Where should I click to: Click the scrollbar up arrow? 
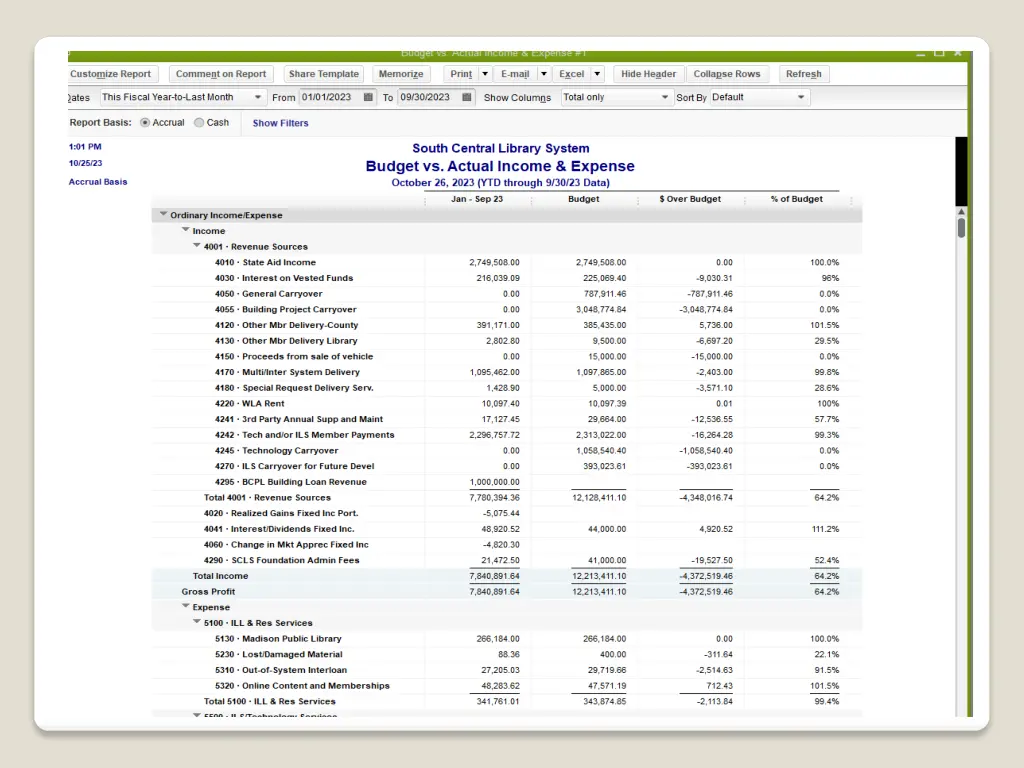[961, 212]
